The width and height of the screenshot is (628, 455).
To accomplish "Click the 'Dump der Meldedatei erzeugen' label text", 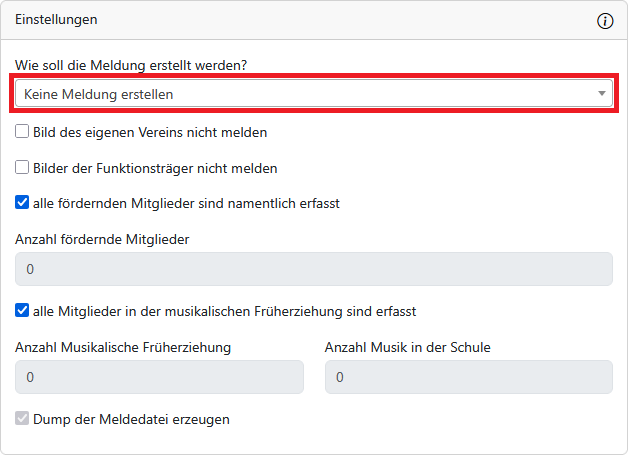I will (x=131, y=419).
